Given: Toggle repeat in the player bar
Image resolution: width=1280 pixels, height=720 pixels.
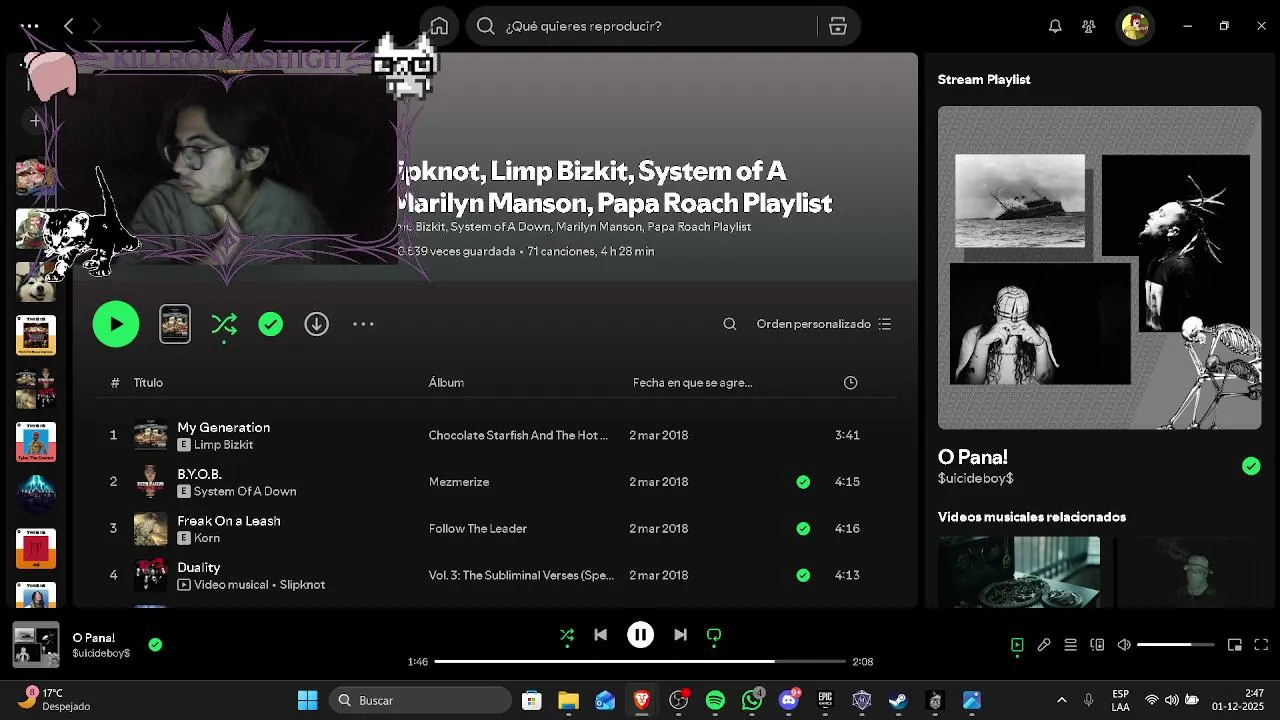Looking at the screenshot, I should coord(714,635).
